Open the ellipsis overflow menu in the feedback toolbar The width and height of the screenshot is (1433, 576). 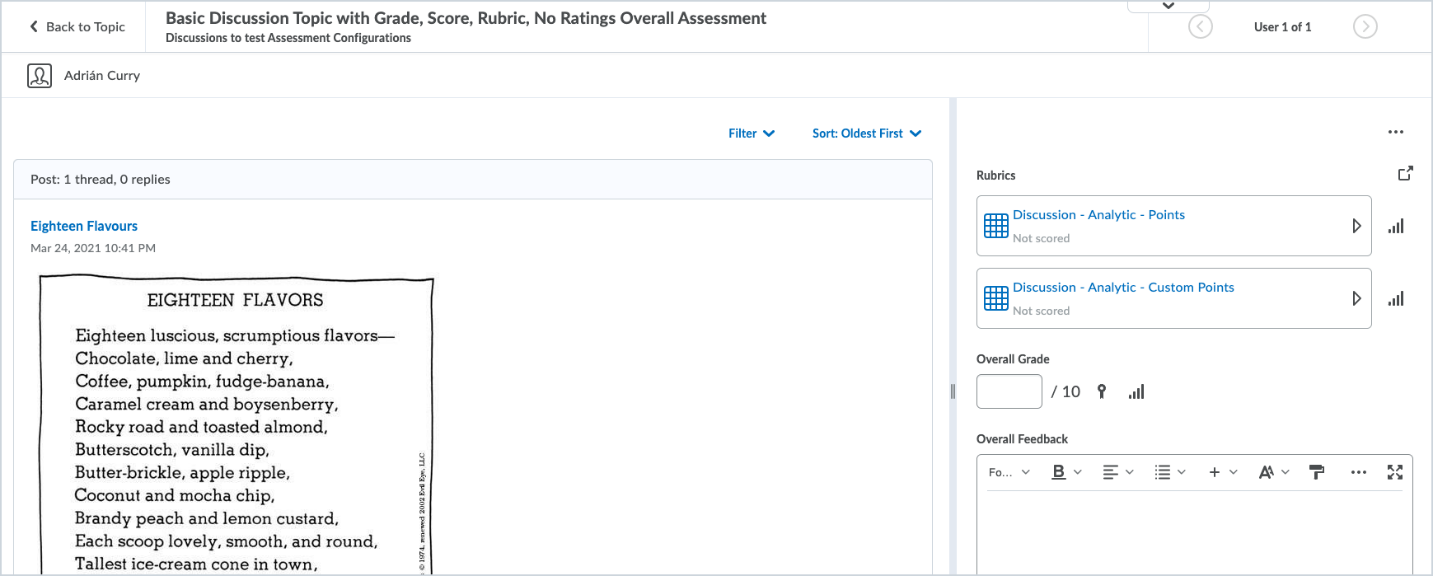pyautogui.click(x=1359, y=471)
